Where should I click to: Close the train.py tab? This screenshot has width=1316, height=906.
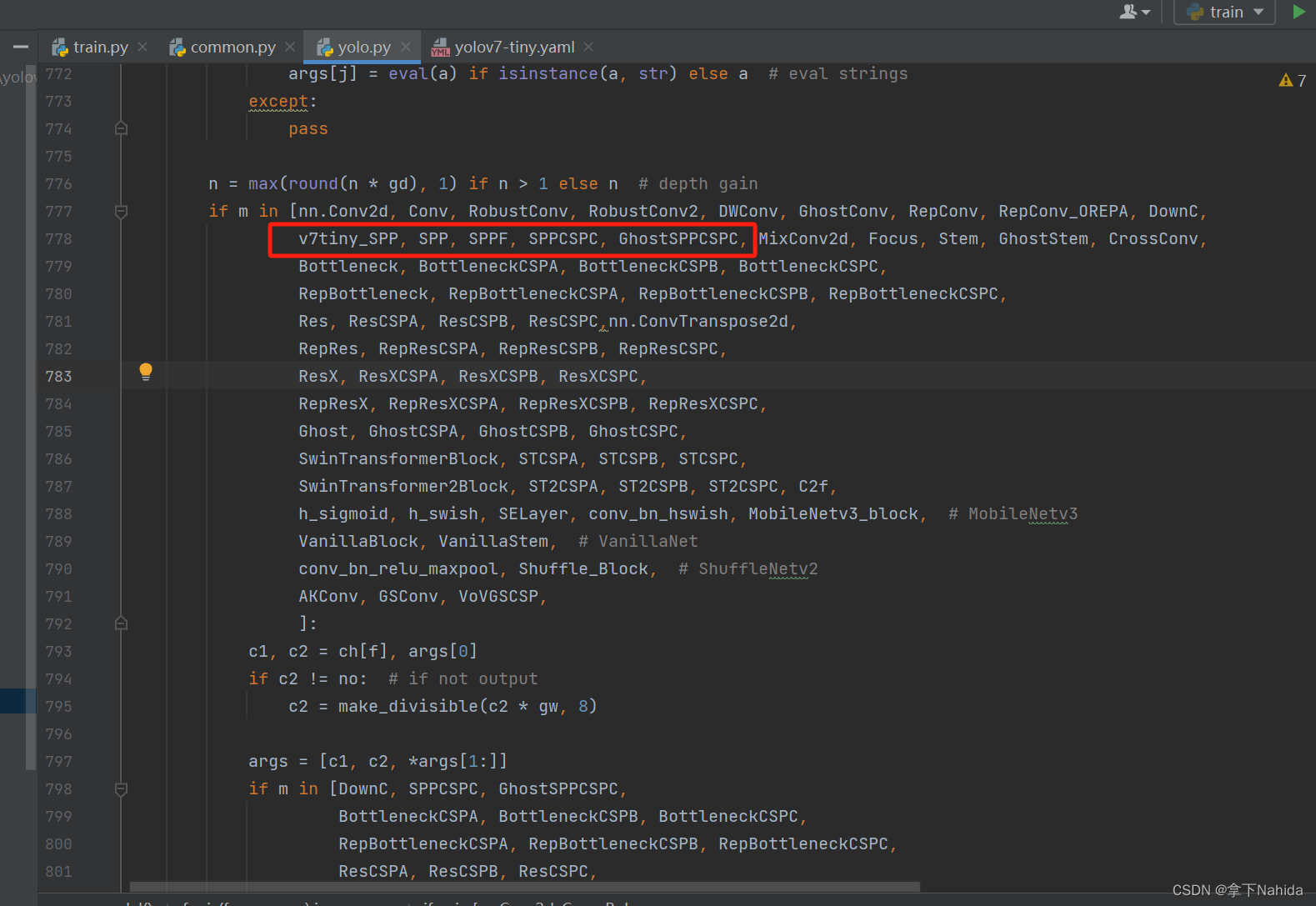(x=143, y=48)
